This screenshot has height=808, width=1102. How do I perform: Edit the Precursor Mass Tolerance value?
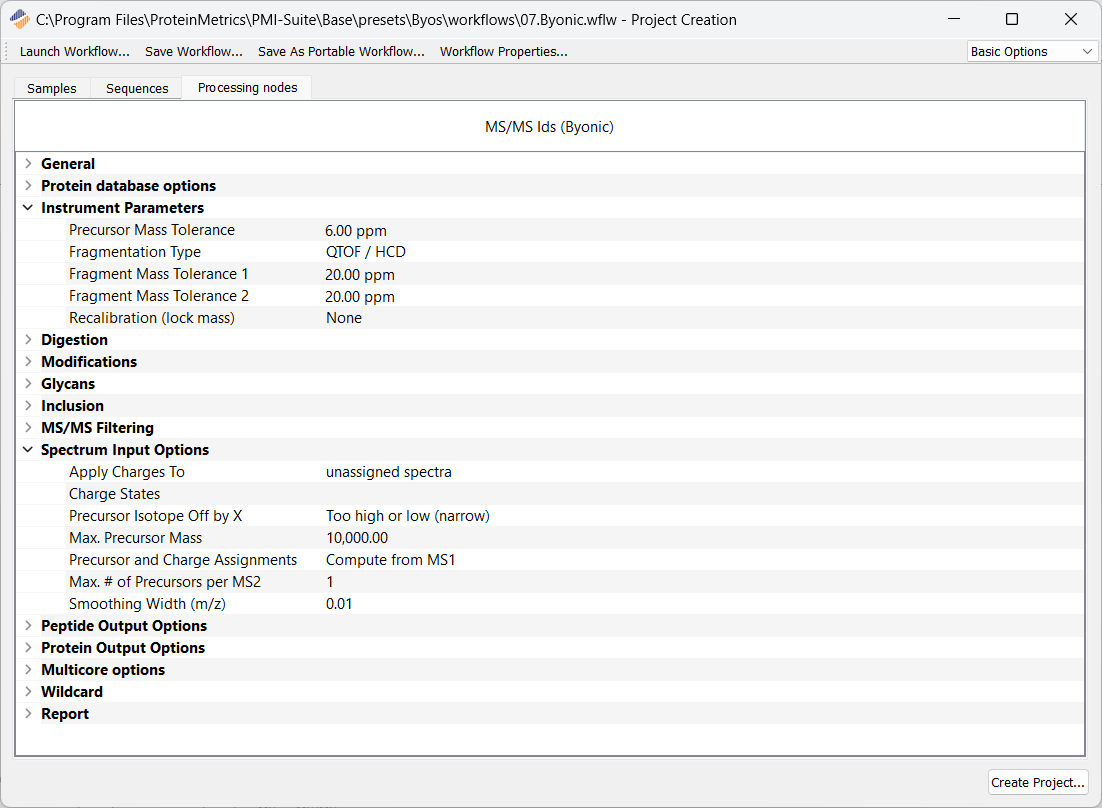tap(357, 229)
